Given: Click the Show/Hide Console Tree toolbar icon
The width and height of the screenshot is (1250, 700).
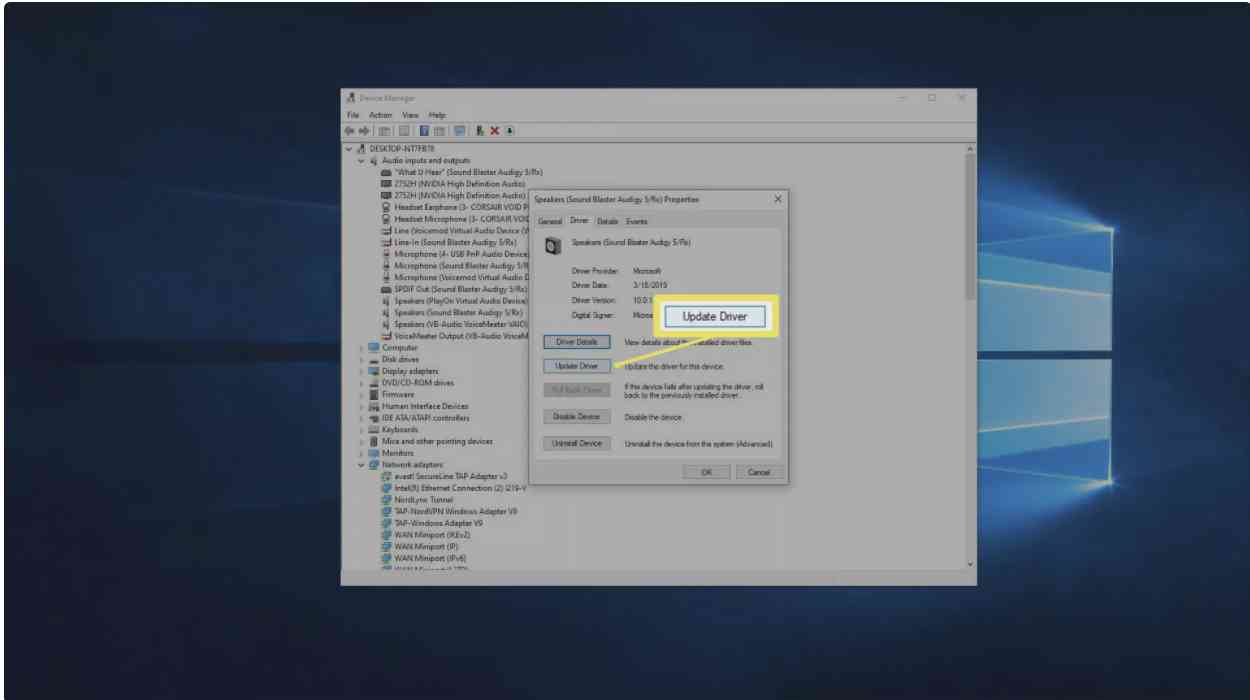Looking at the screenshot, I should (384, 131).
